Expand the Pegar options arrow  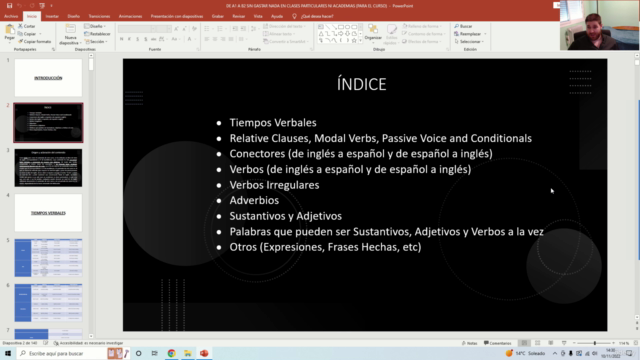click(x=9, y=42)
